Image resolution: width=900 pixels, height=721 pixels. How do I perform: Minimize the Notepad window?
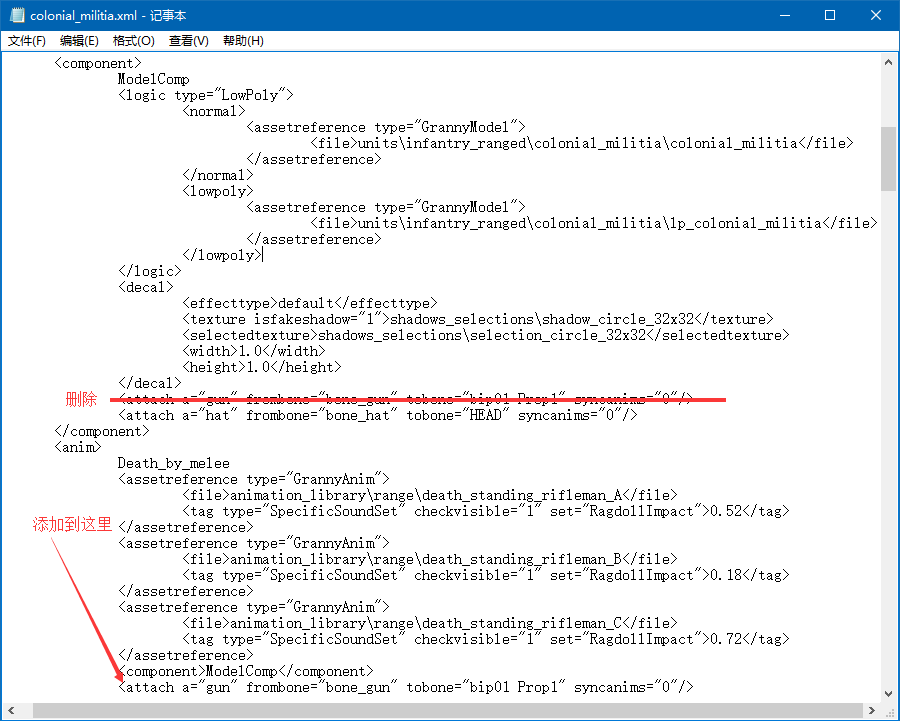tap(785, 15)
